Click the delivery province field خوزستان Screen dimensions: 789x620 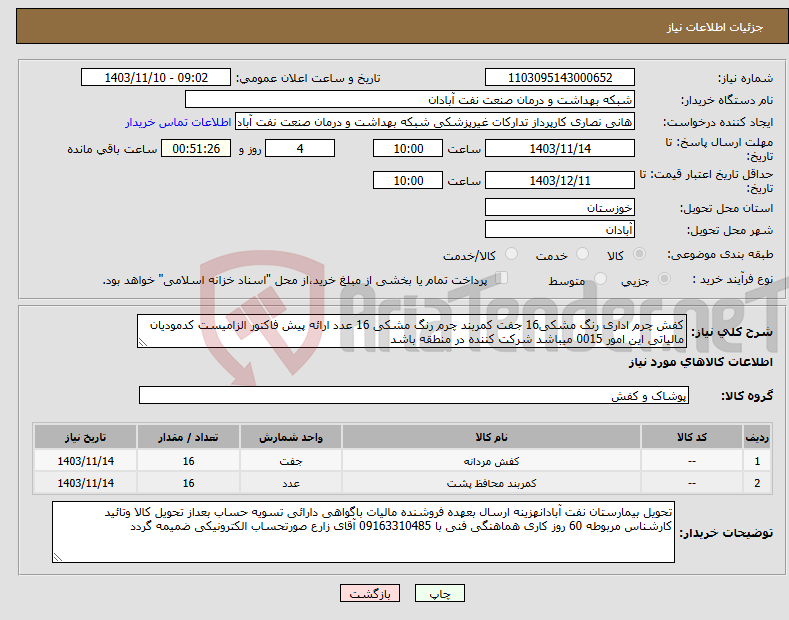(560, 207)
